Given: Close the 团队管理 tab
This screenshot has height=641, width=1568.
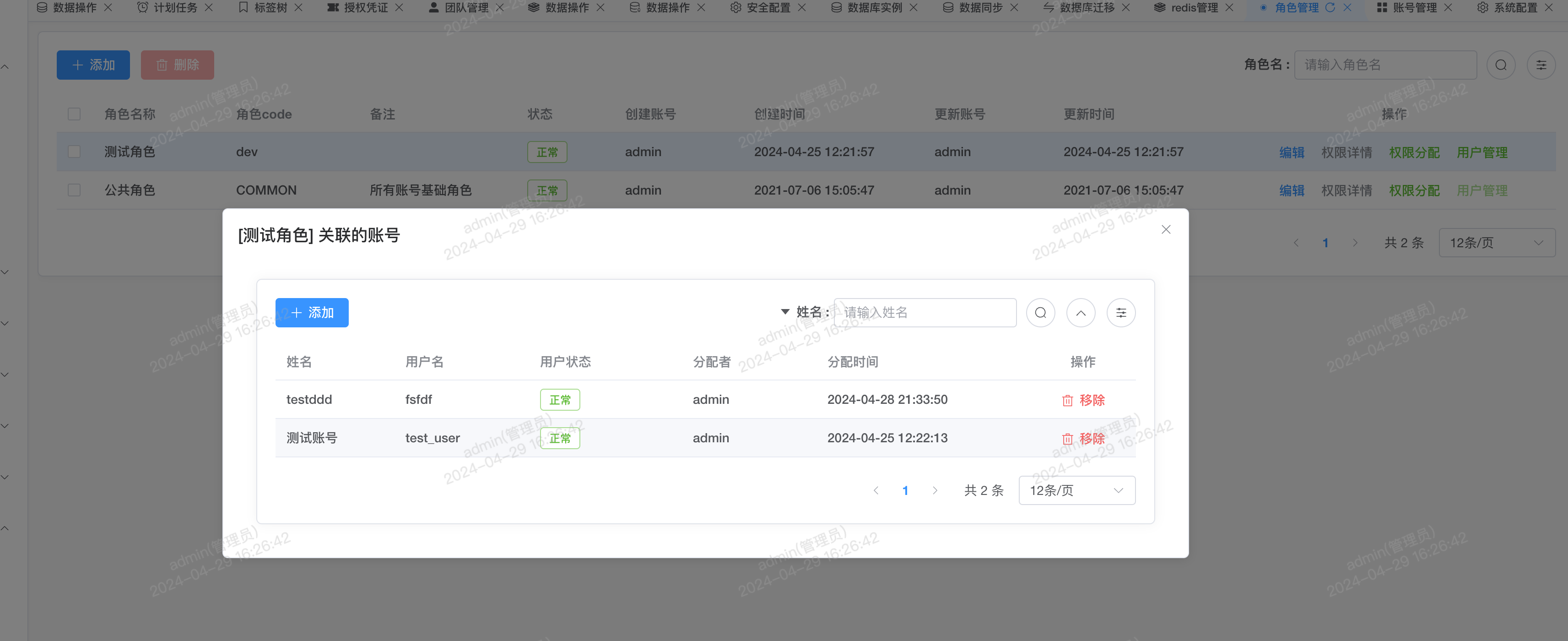Looking at the screenshot, I should point(500,7).
